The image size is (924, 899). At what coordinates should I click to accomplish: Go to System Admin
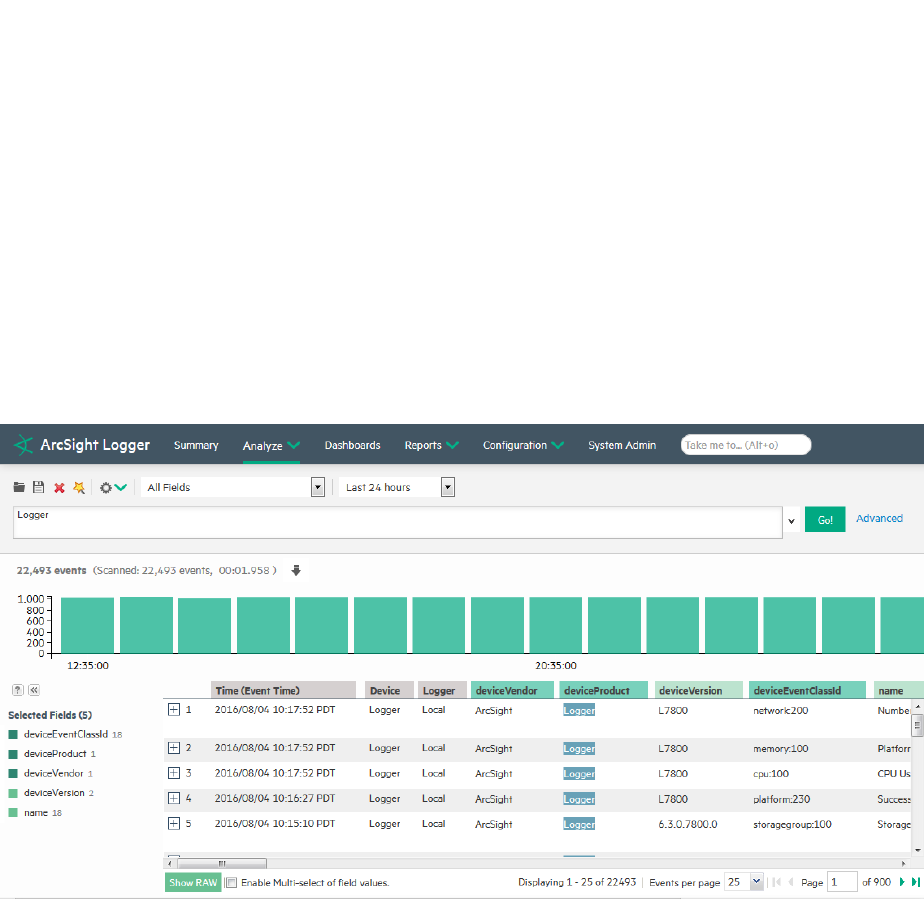click(x=622, y=445)
